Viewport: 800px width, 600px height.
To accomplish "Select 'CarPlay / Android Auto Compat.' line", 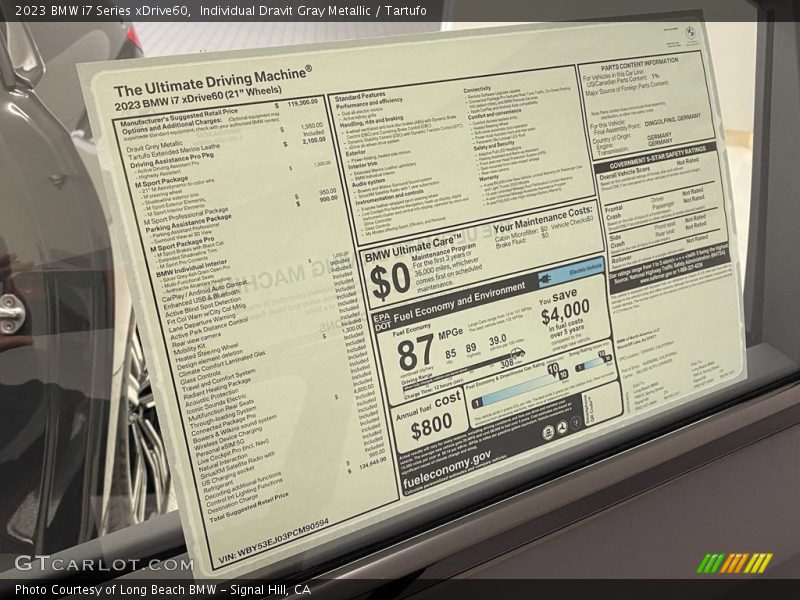I will point(205,291).
